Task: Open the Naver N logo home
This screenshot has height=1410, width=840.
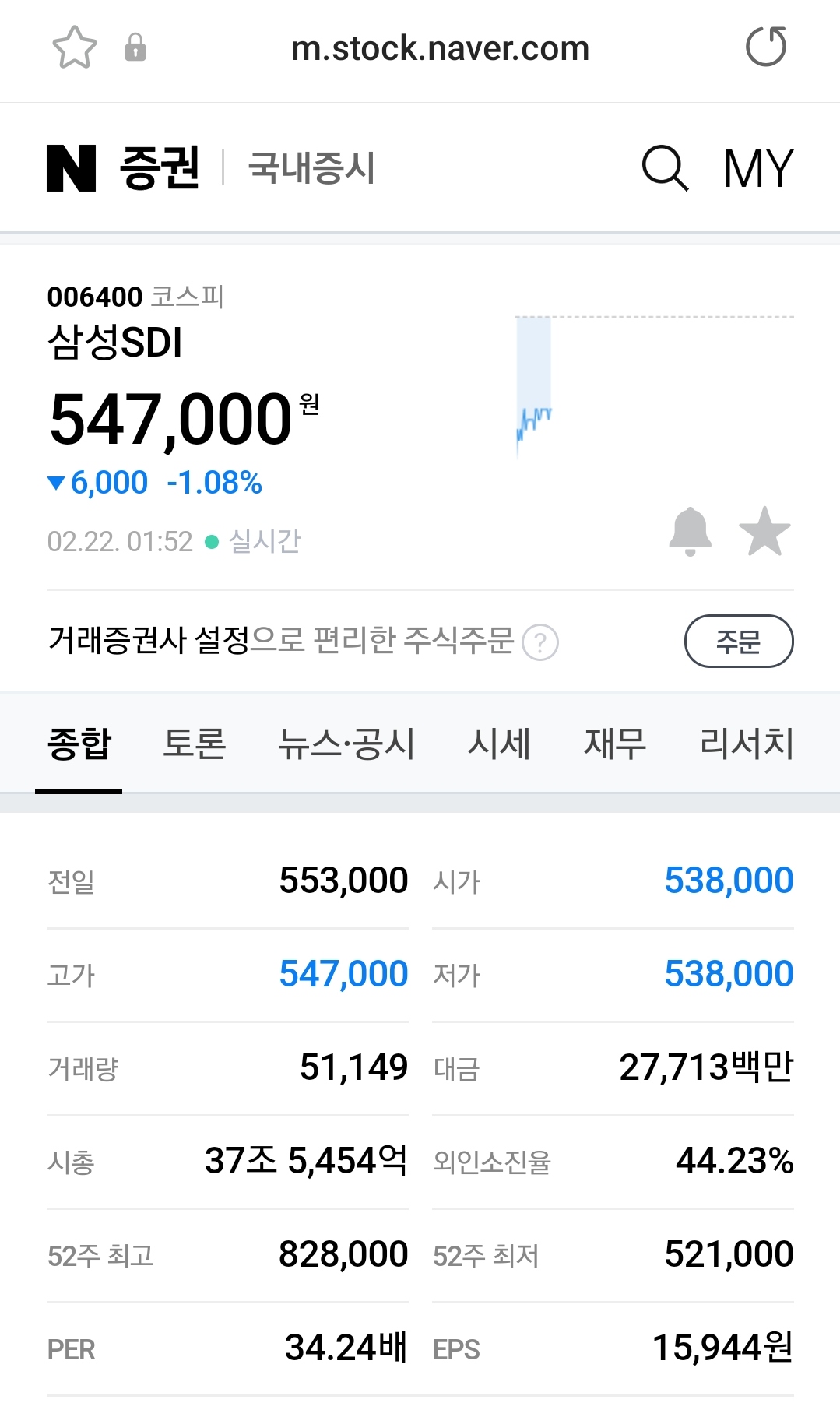Action: point(71,168)
